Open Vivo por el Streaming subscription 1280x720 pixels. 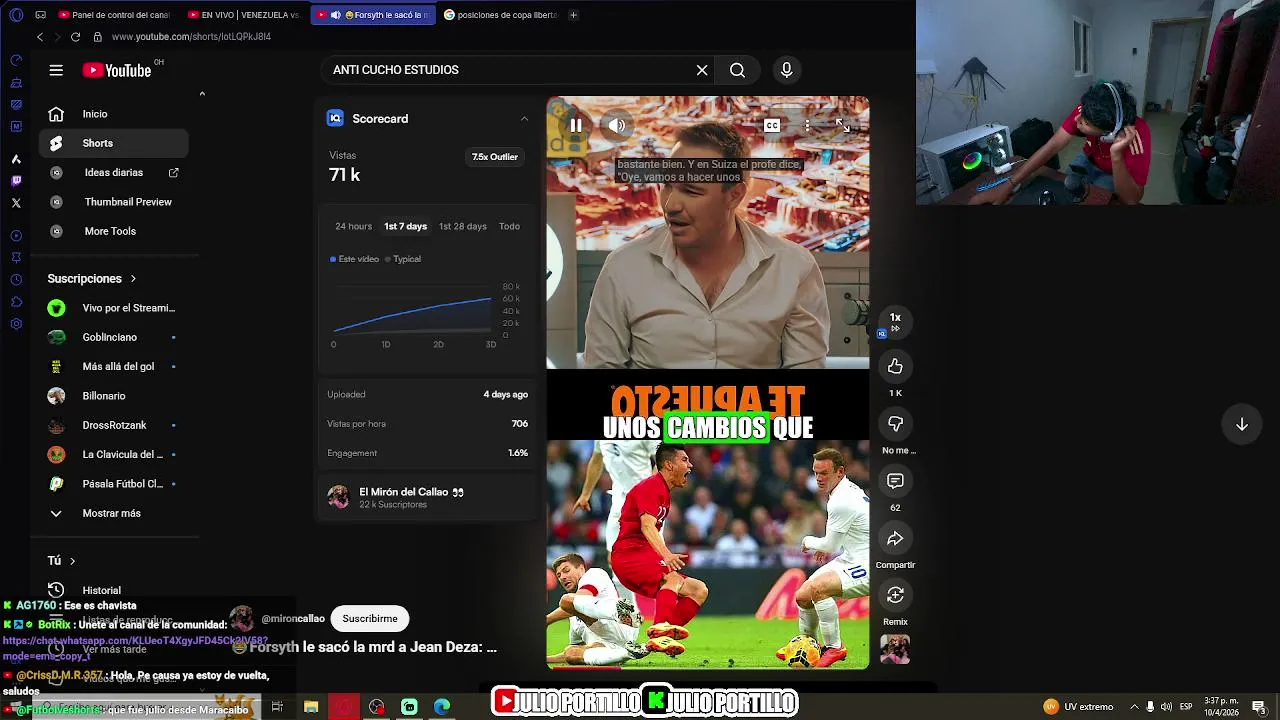pos(114,308)
